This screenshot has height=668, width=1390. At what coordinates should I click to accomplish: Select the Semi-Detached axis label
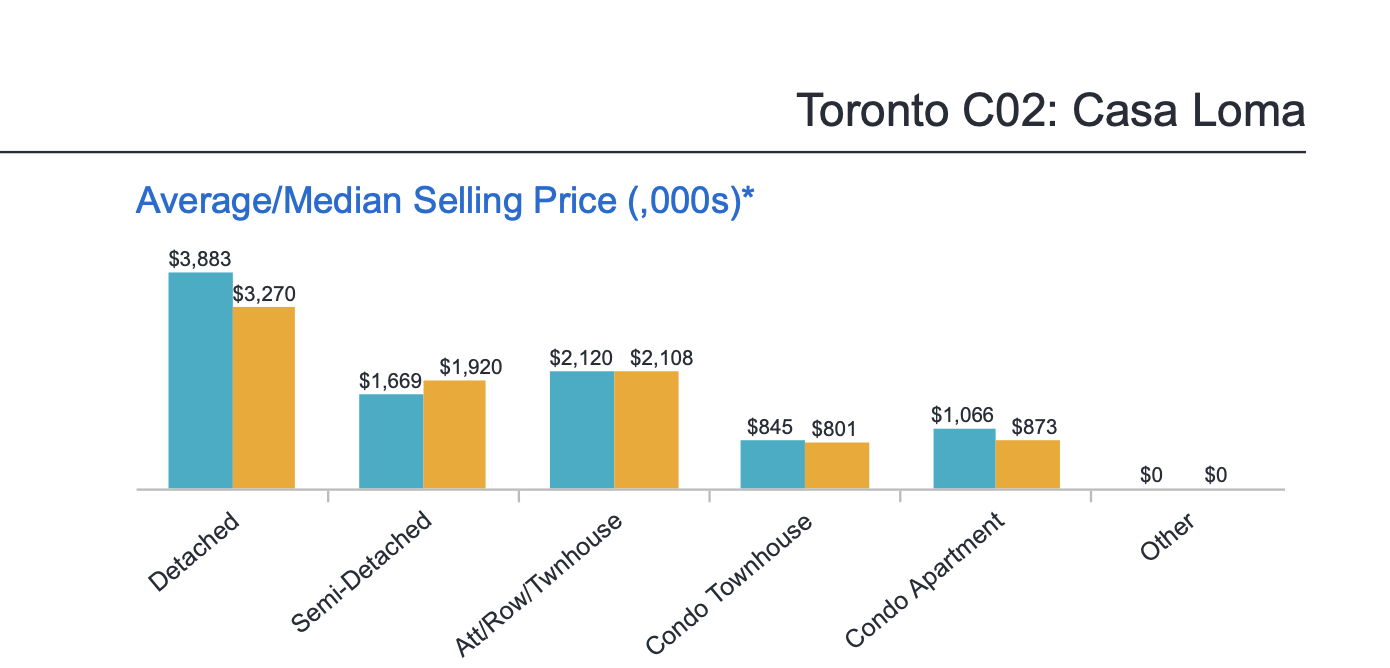click(x=362, y=572)
